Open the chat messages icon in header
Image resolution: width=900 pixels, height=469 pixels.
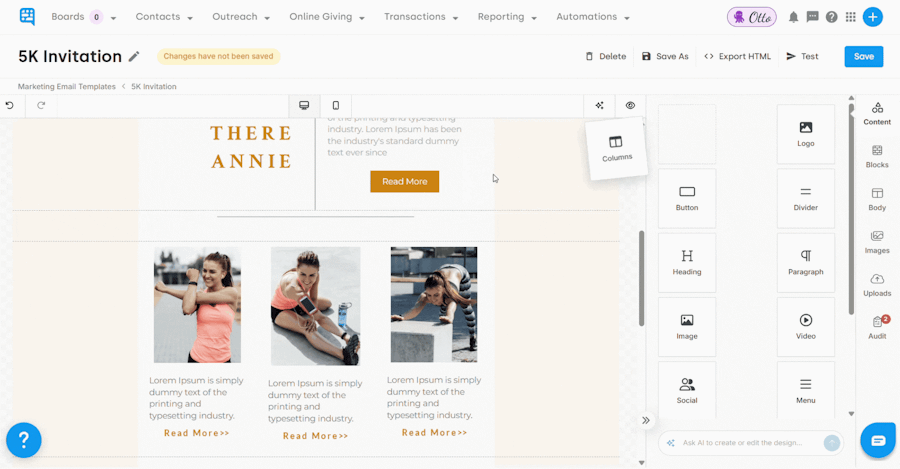[x=812, y=17]
